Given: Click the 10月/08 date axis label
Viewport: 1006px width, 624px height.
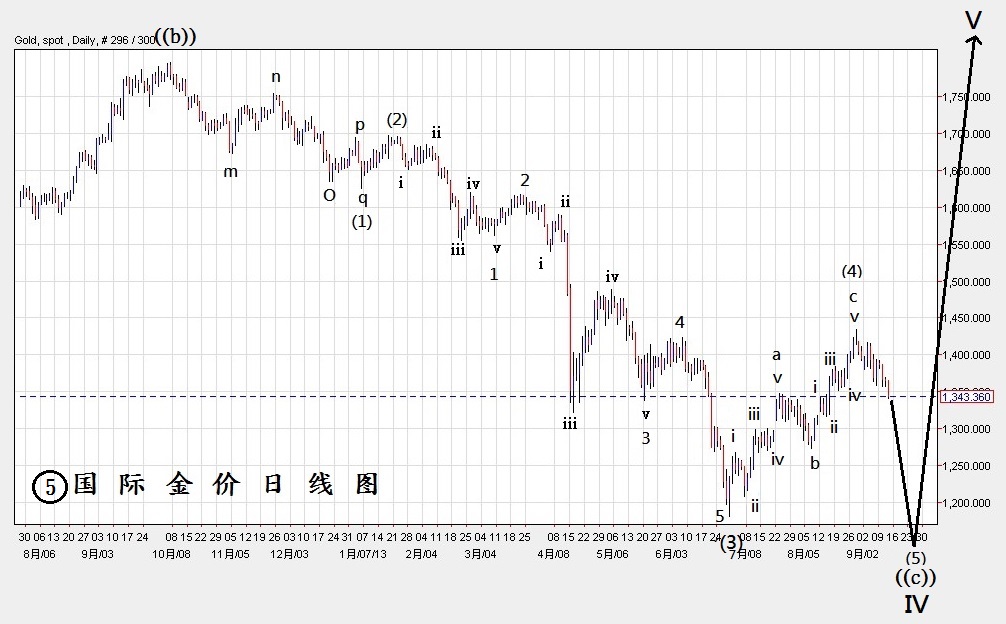Looking at the screenshot, I should (171, 552).
